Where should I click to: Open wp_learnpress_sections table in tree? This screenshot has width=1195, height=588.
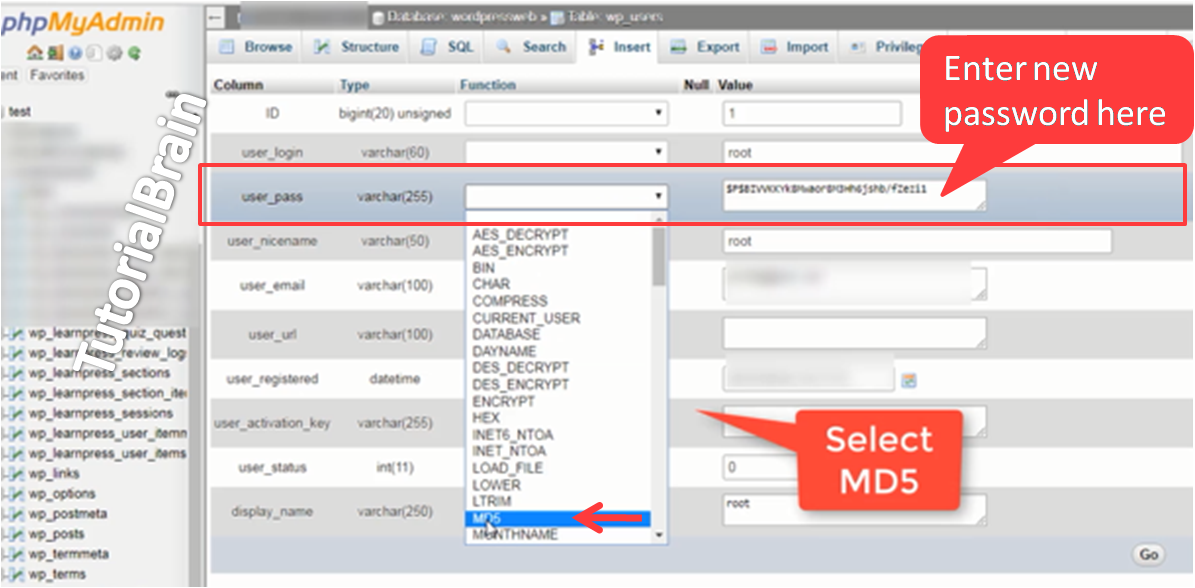[99, 373]
